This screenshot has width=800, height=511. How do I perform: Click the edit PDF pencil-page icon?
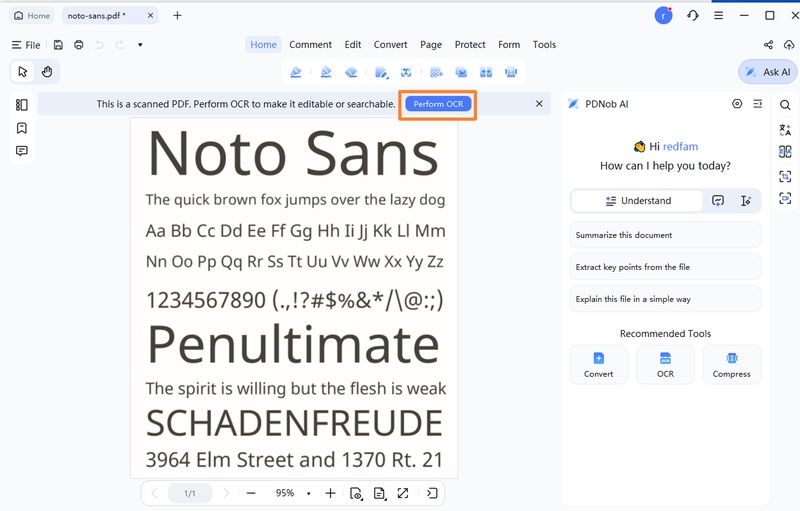(381, 72)
